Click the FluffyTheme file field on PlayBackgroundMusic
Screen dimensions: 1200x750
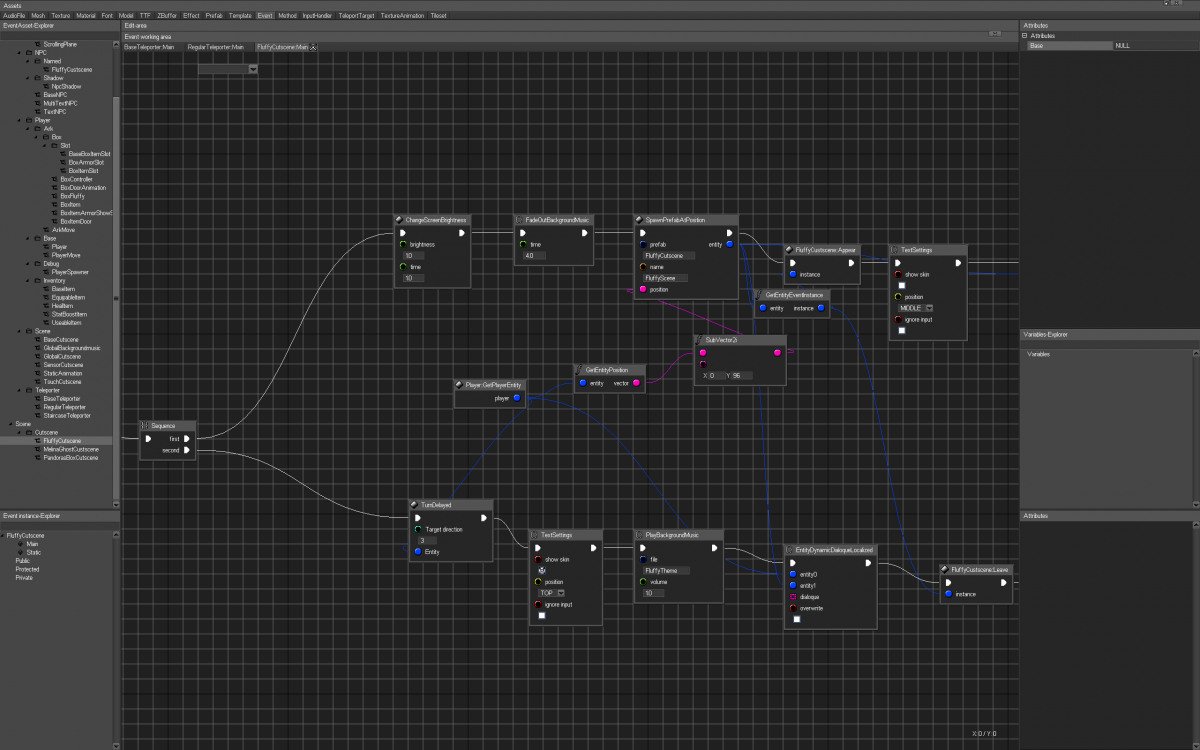pyautogui.click(x=667, y=570)
